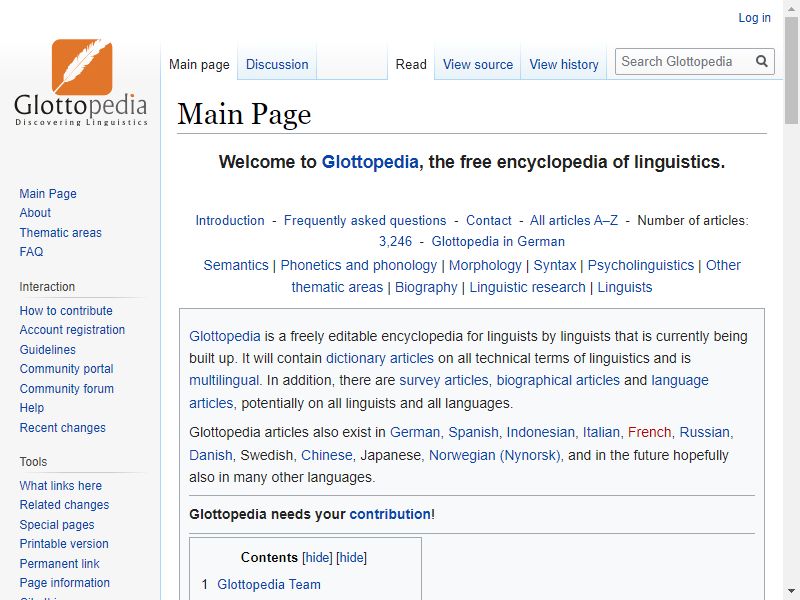Click the Glottopedia feather logo
This screenshot has width=800, height=600.
[x=81, y=82]
